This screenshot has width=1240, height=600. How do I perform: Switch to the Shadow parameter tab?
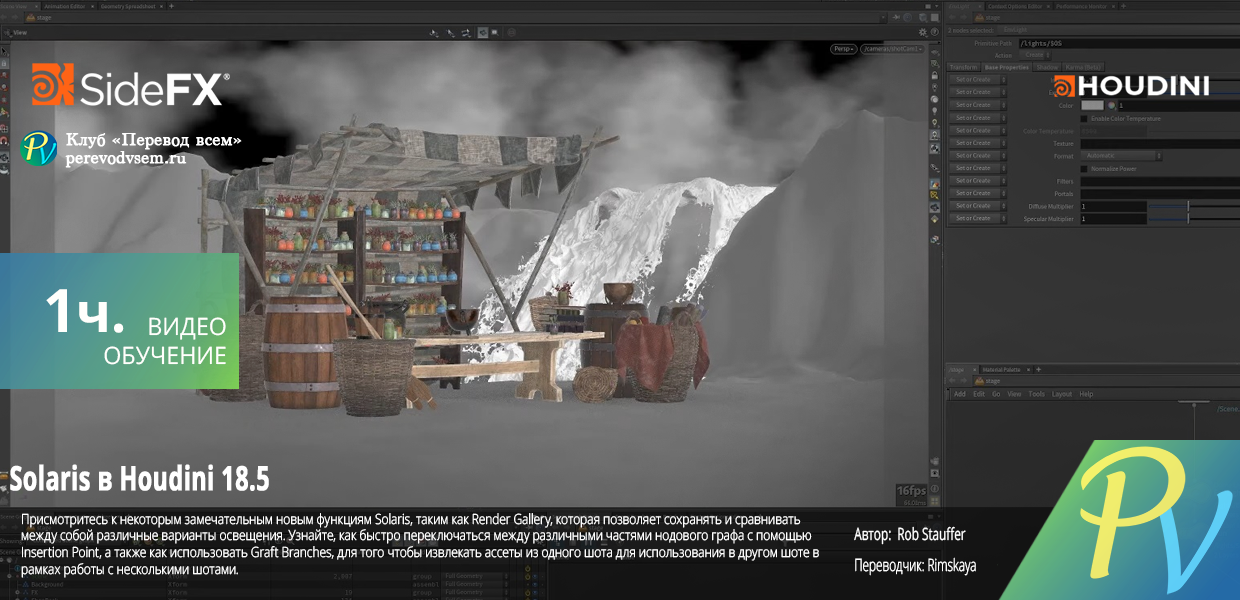[1047, 67]
